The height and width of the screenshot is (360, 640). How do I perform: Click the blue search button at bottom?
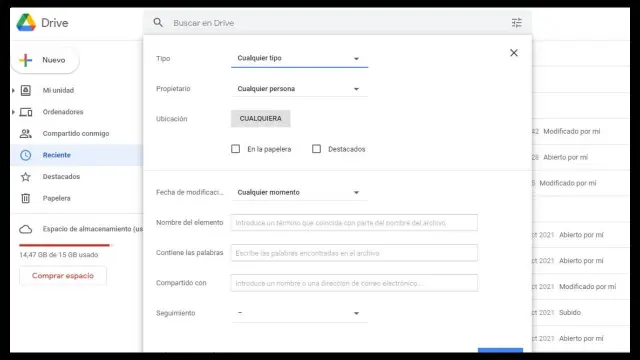coord(500,350)
